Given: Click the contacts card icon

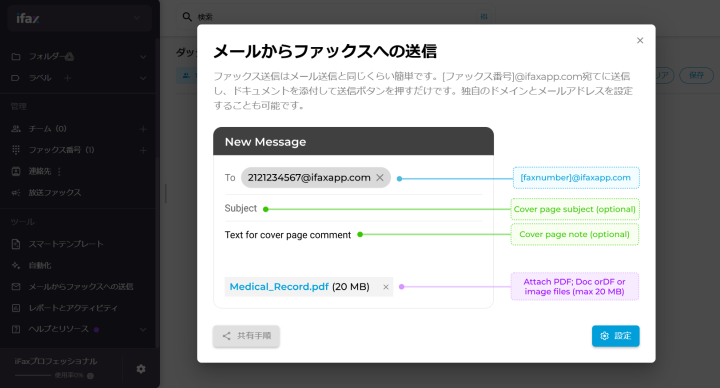Looking at the screenshot, I should pyautogui.click(x=16, y=171).
